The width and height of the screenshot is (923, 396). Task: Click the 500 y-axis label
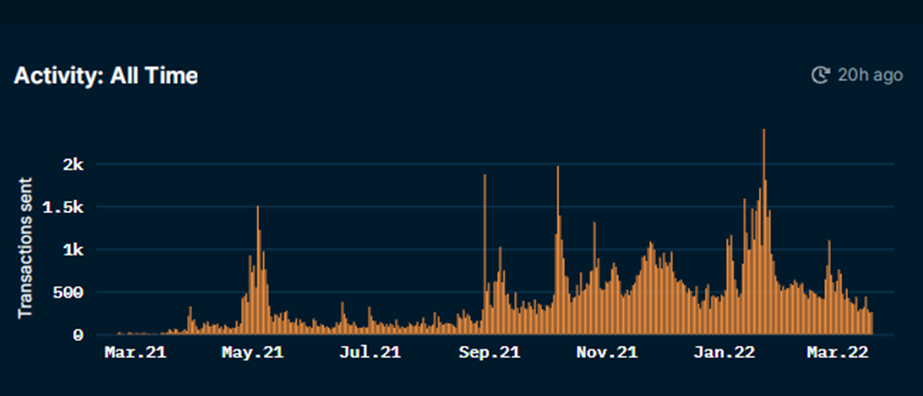69,292
